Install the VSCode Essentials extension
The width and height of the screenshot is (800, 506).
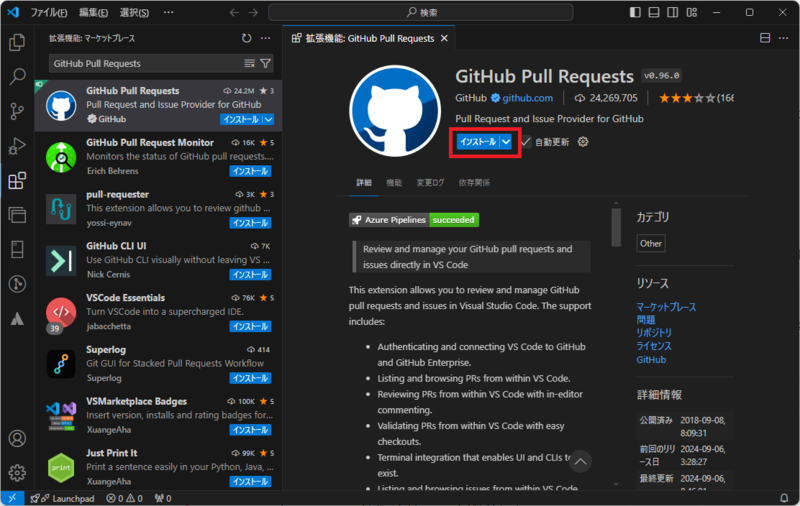pos(250,326)
